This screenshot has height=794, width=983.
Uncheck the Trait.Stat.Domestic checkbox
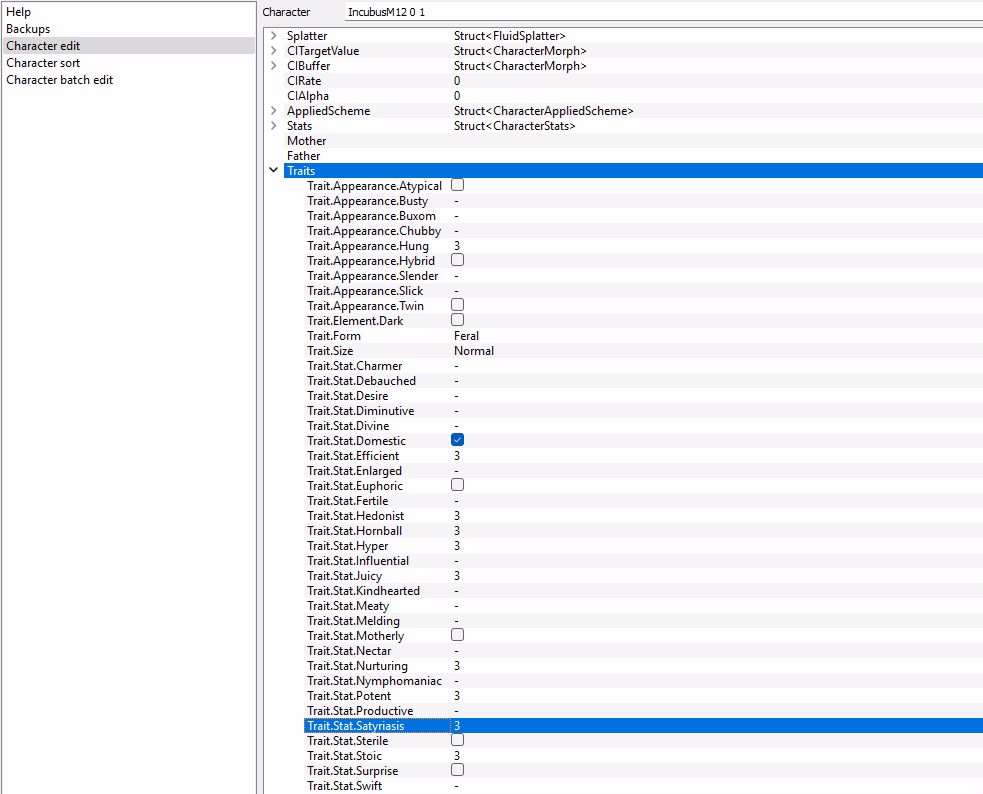coord(457,440)
